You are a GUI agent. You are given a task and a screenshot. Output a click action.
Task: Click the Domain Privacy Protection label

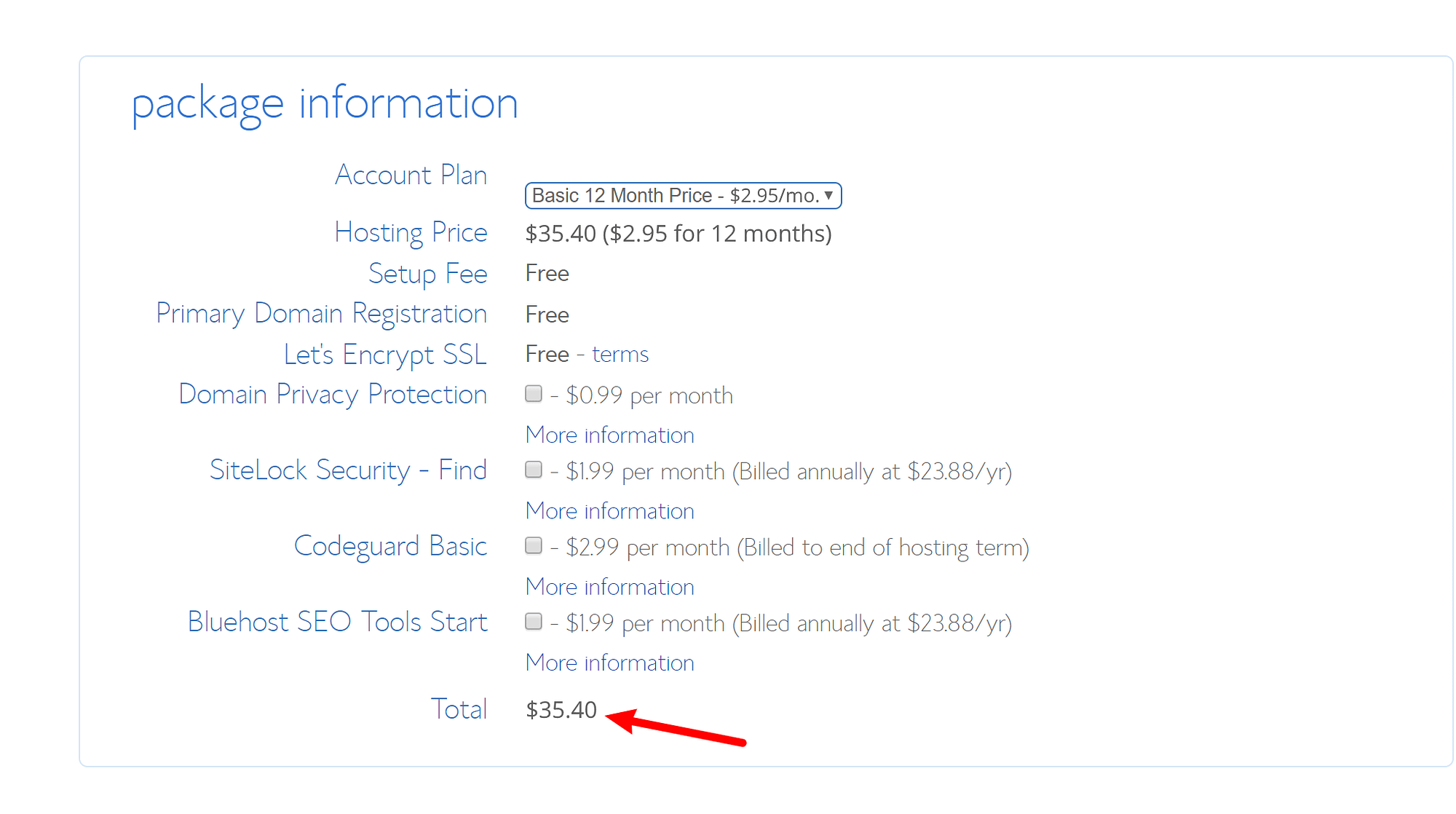(333, 394)
